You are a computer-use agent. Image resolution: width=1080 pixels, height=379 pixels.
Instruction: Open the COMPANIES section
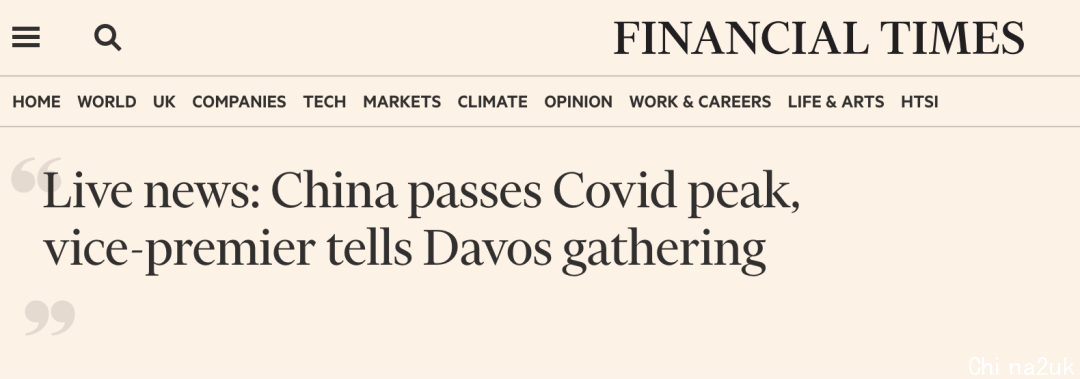coord(239,102)
